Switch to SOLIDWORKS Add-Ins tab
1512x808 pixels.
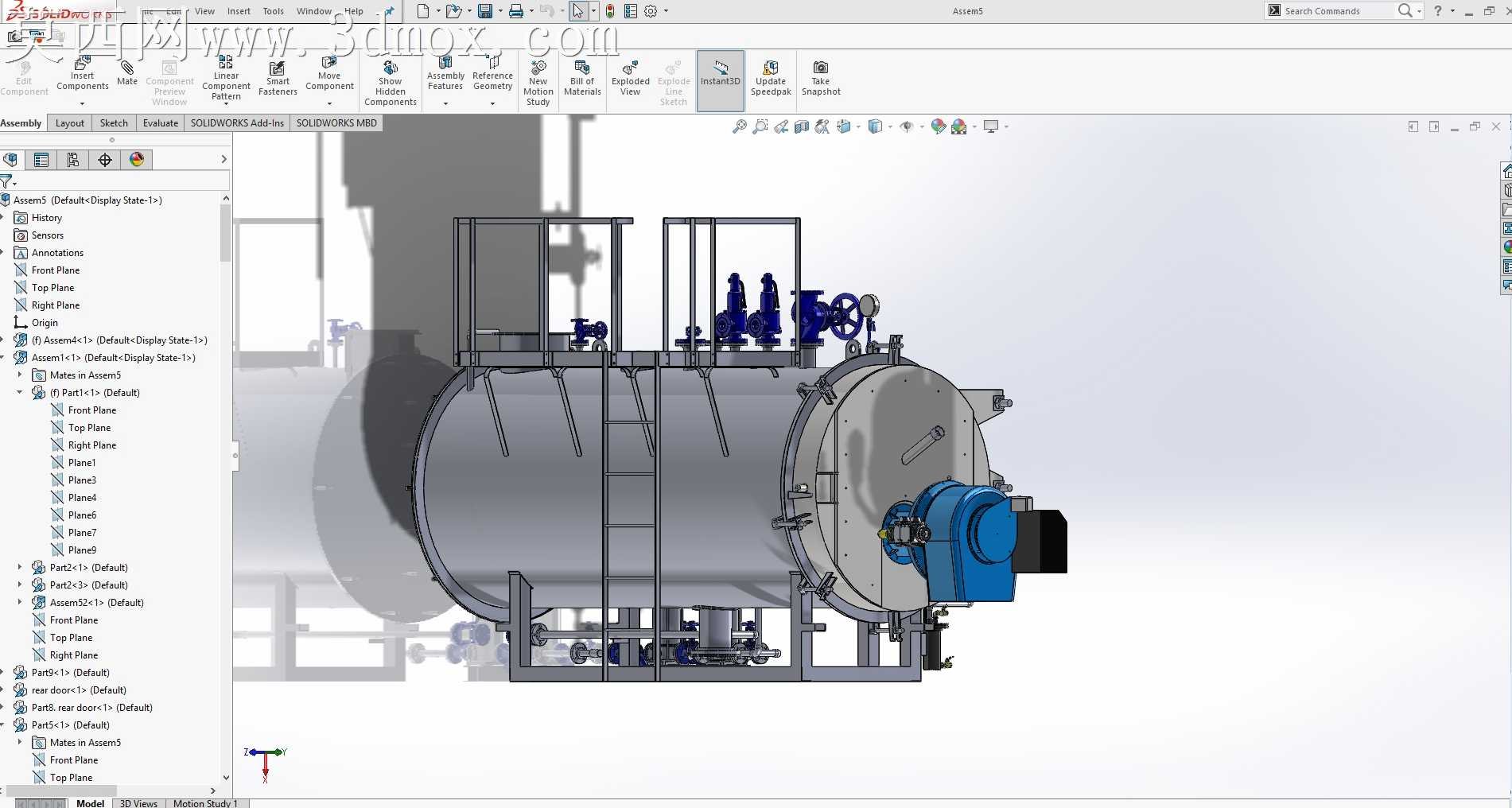237,123
